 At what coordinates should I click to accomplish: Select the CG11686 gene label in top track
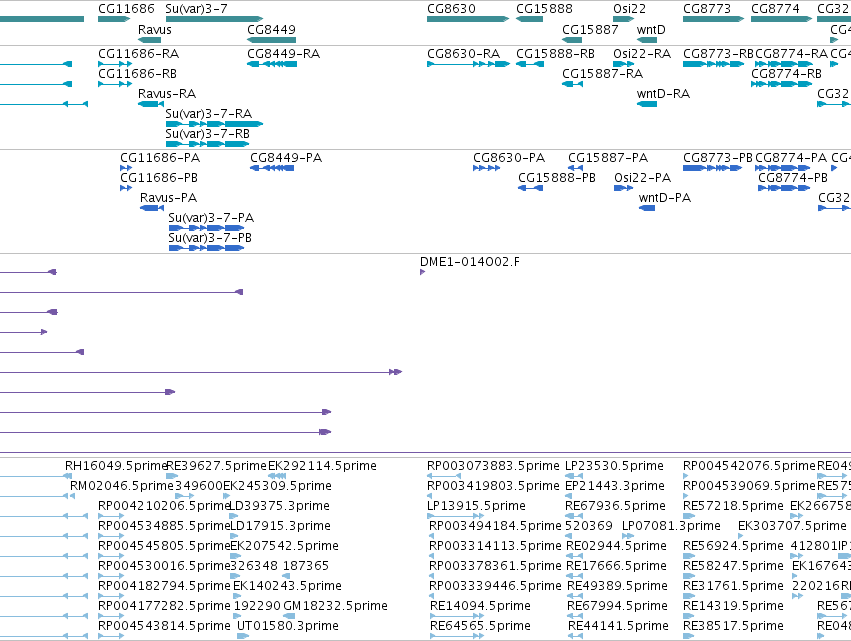(126, 9)
